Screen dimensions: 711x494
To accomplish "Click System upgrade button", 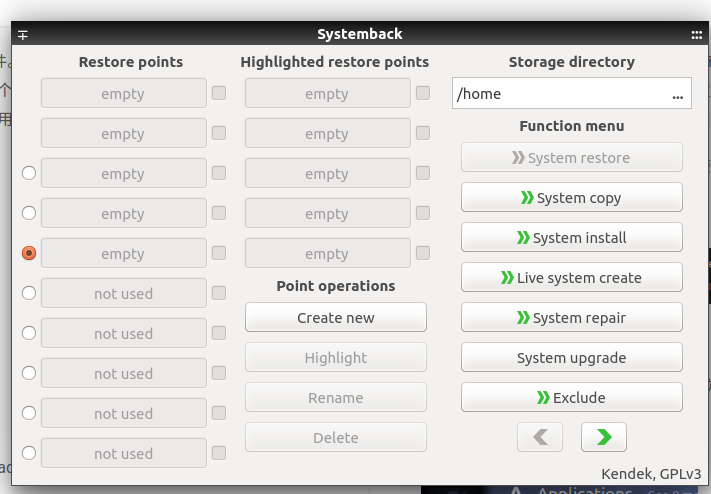I will click(572, 358).
